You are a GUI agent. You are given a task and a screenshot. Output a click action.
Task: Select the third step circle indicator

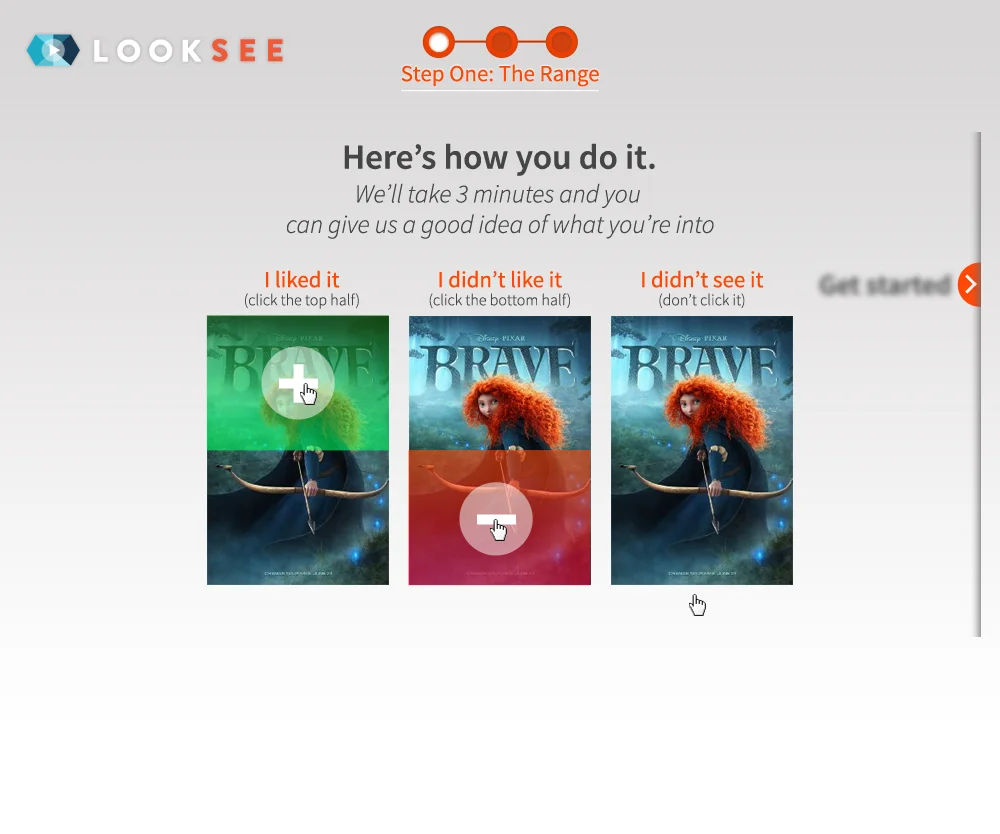(562, 42)
